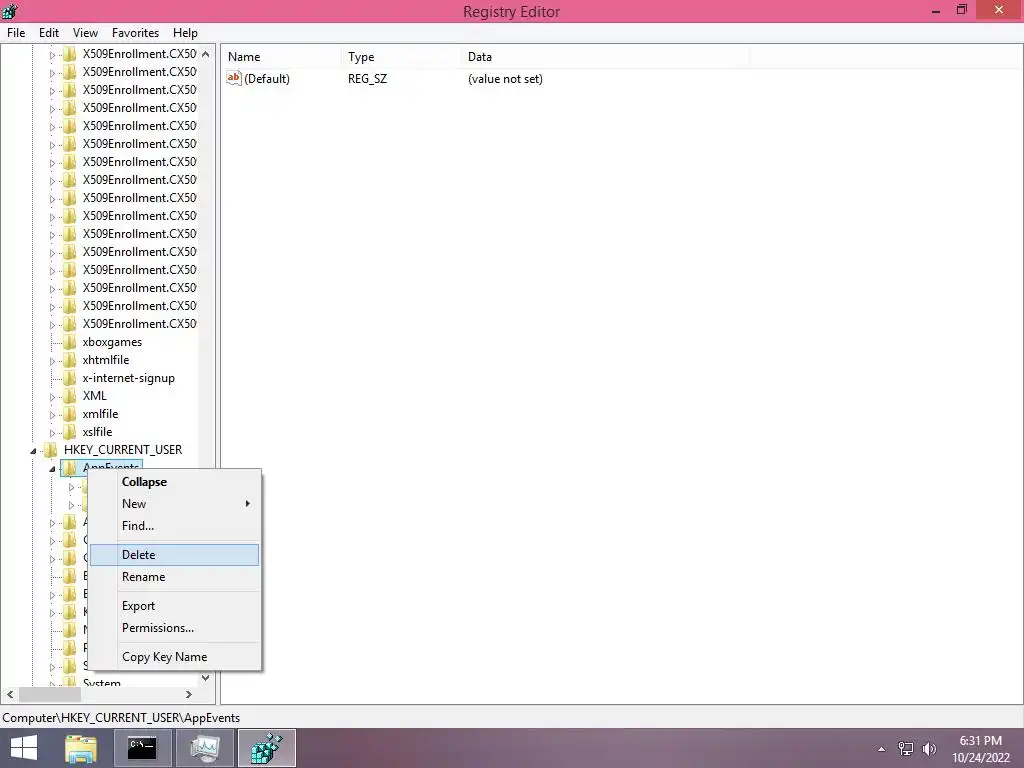1024x768 pixels.
Task: Open the Registry Editor title bar icon
Action: click(x=10, y=11)
